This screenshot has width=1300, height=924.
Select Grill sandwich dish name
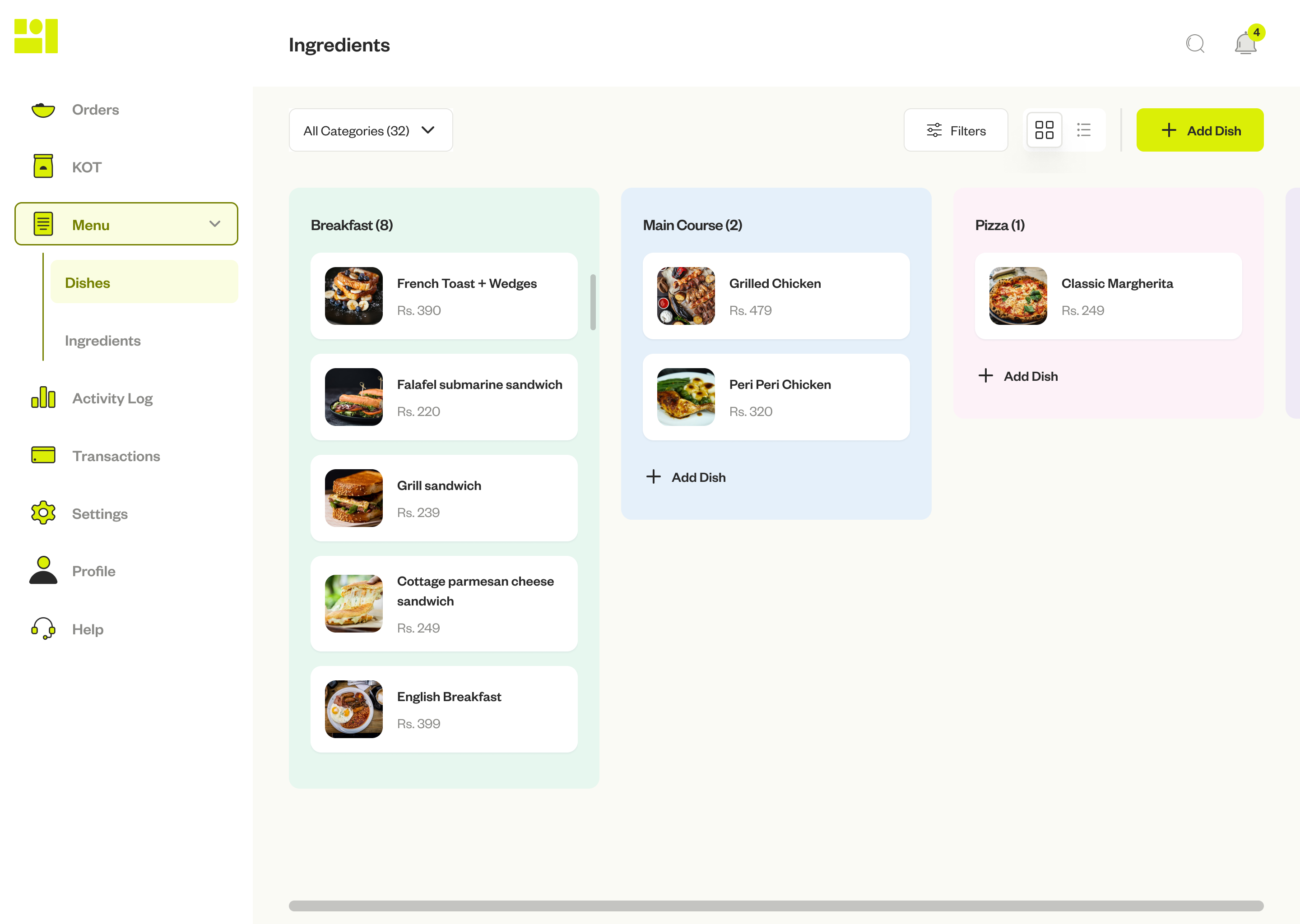click(x=439, y=485)
